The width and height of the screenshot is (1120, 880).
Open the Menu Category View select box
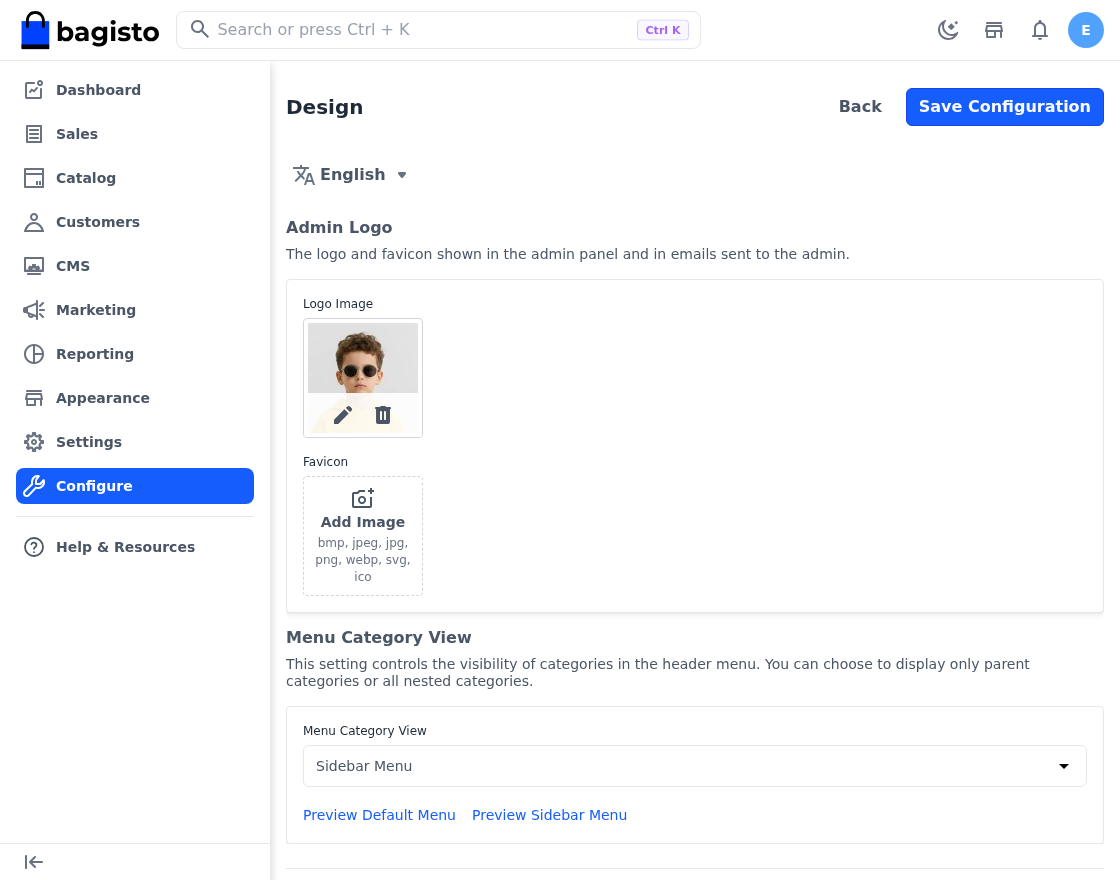(694, 766)
